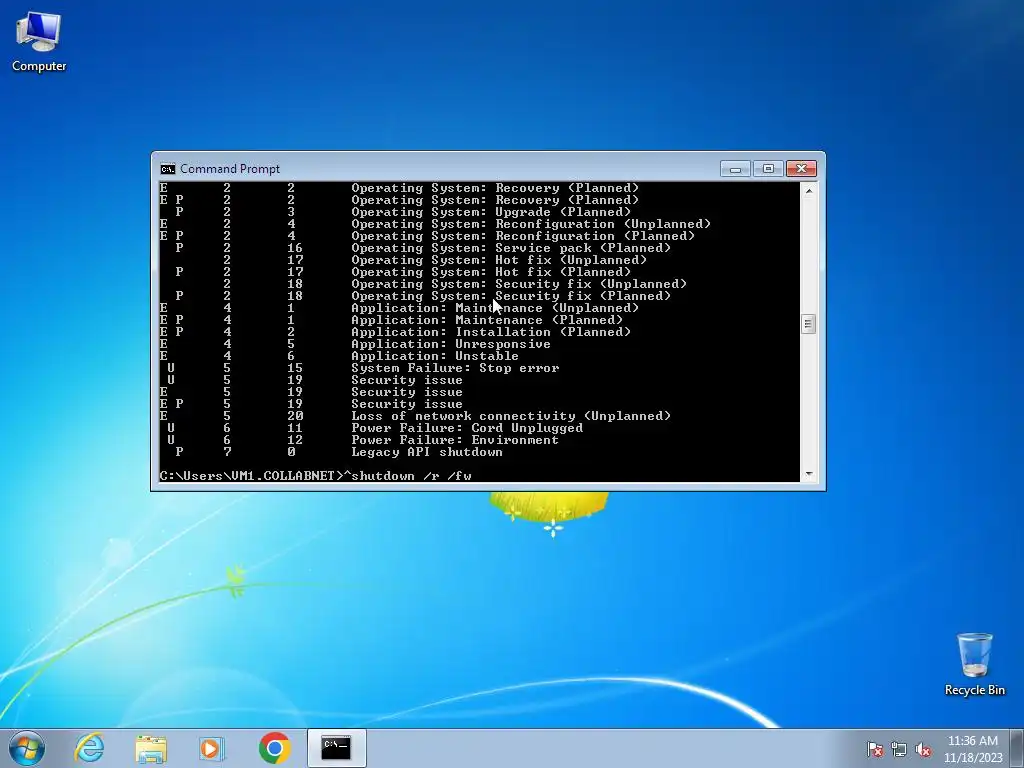Click 'Operating System: Security fix (Planned)' line
Screen dimensions: 1024x768
click(x=511, y=296)
